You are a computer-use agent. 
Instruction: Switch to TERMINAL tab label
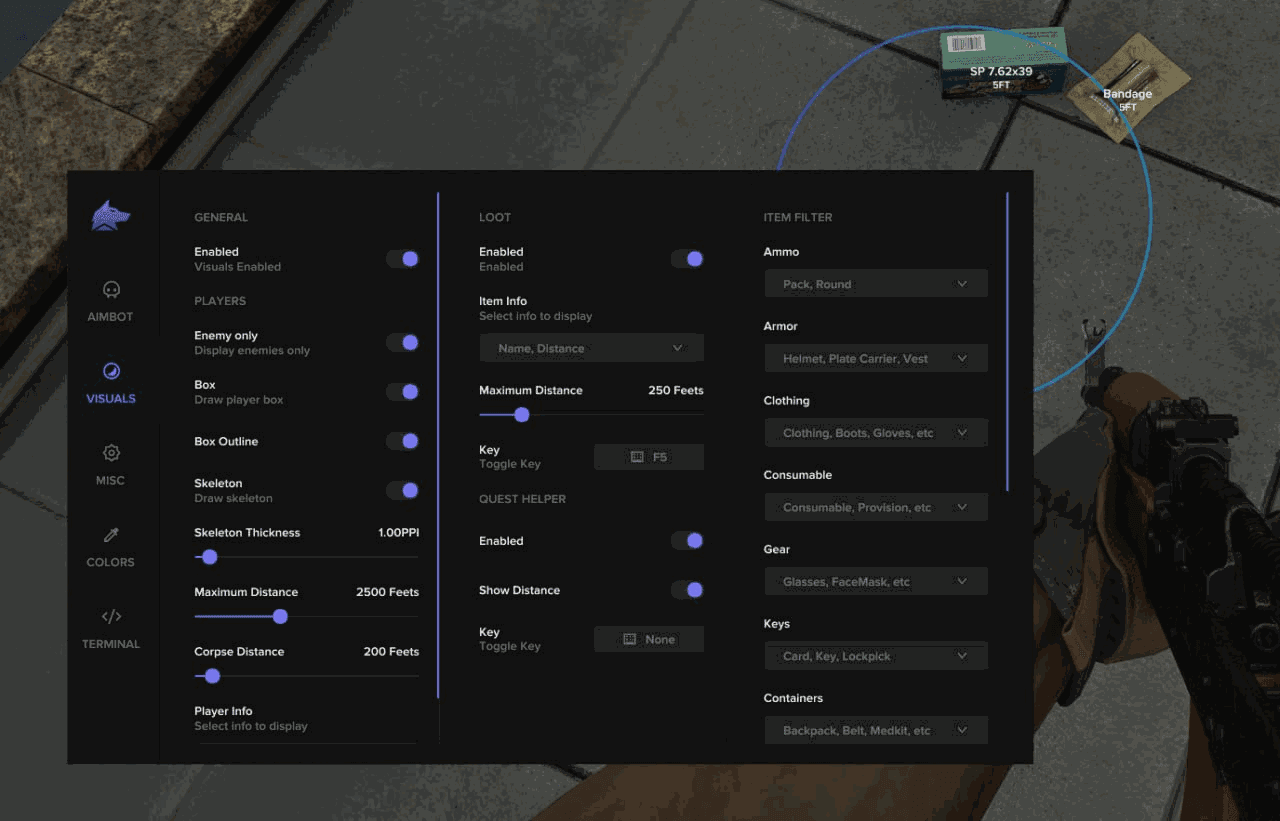pos(111,645)
